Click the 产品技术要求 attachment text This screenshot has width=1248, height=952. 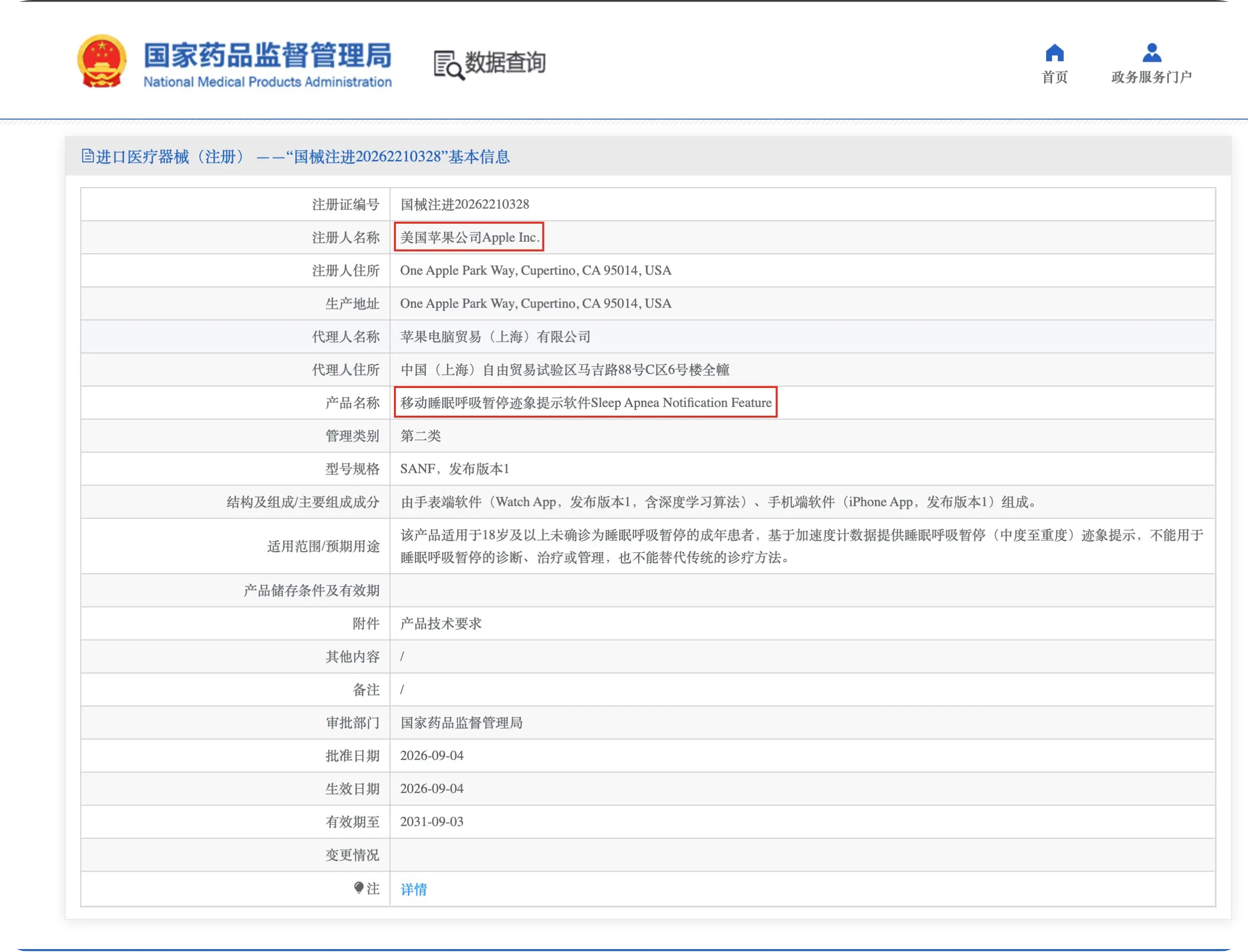click(441, 623)
